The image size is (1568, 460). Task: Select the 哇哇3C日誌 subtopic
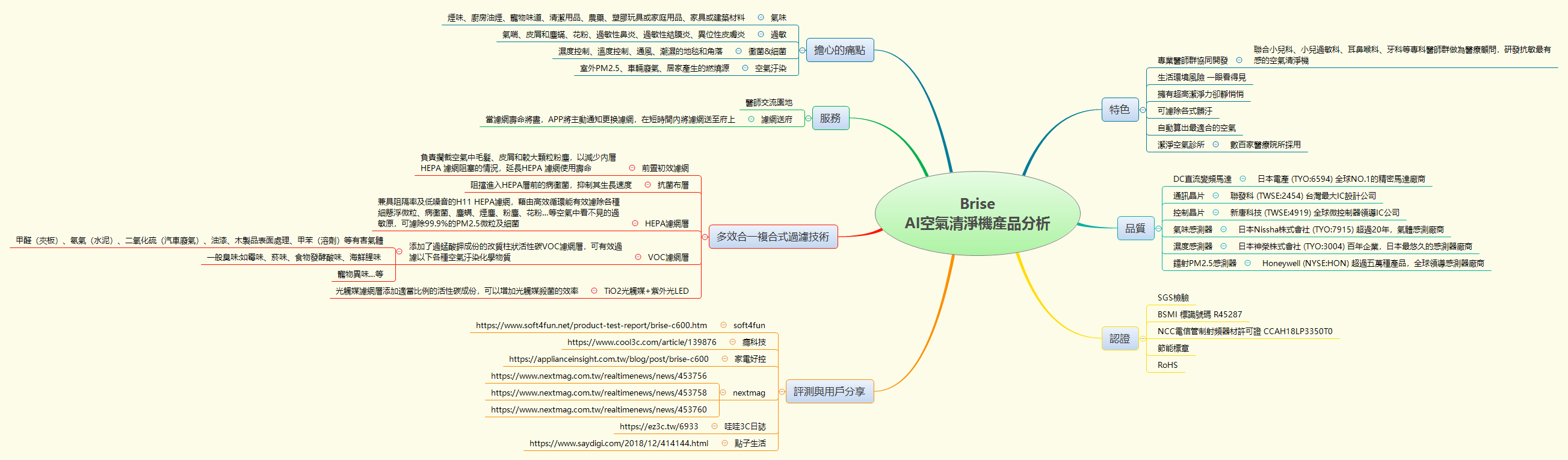coord(745,426)
